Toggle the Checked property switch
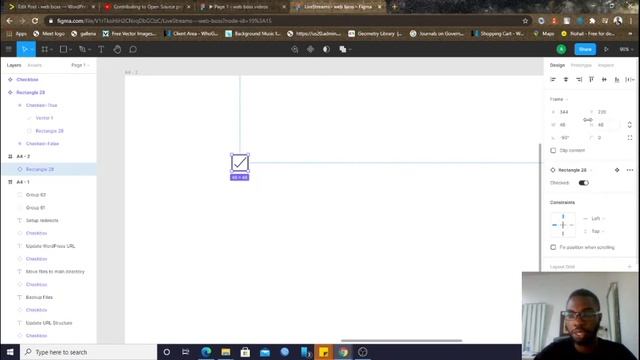640x360 pixels. [x=584, y=183]
